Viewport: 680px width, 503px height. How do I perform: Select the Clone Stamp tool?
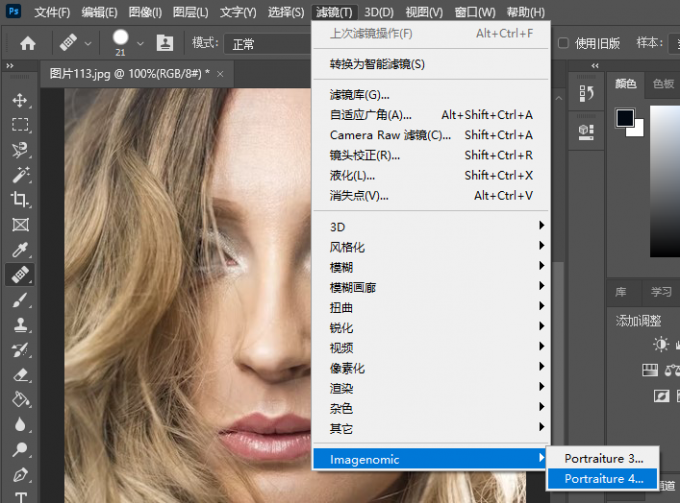pyautogui.click(x=20, y=324)
